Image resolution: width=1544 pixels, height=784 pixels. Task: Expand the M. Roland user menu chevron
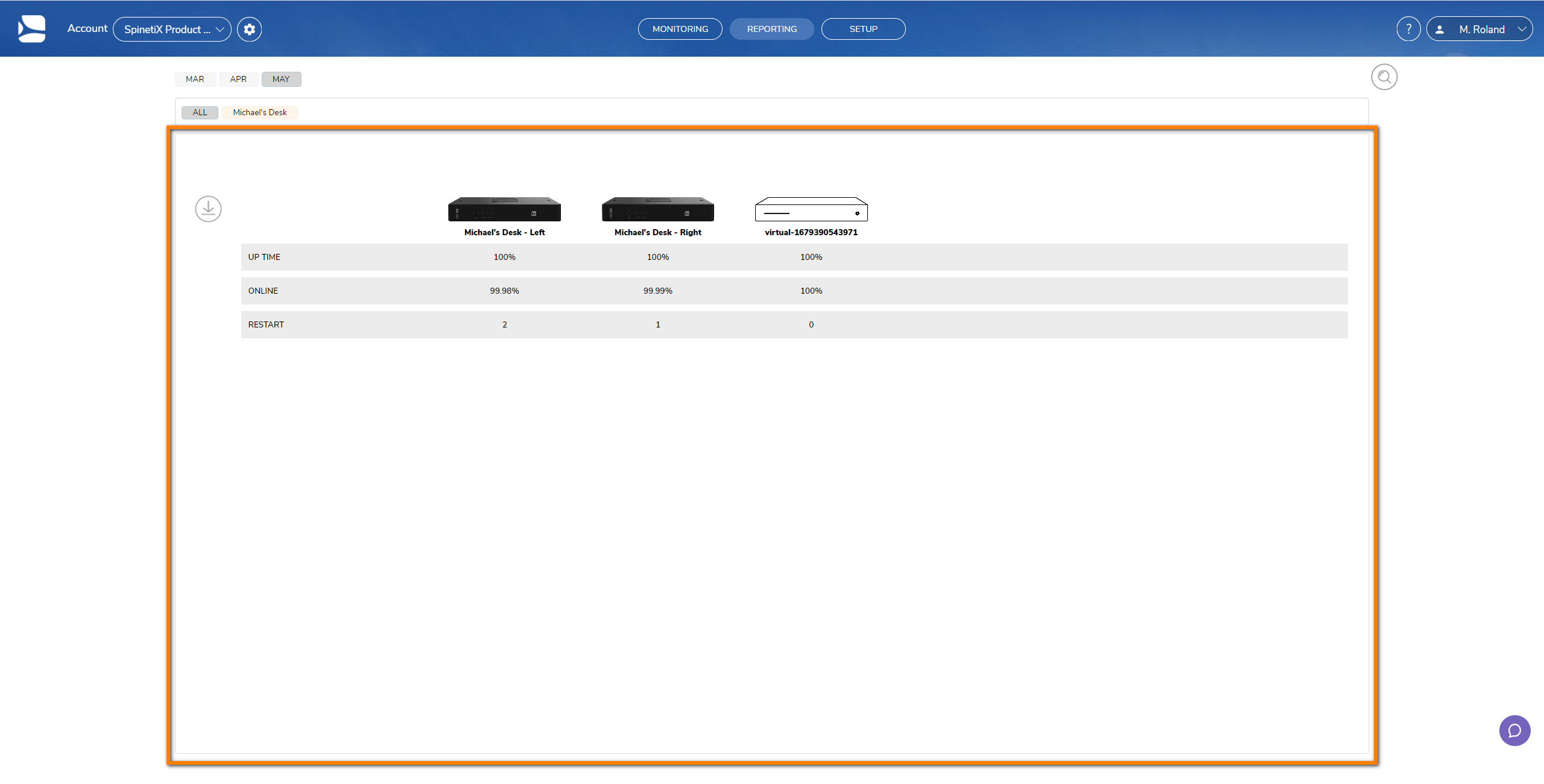pos(1522,29)
